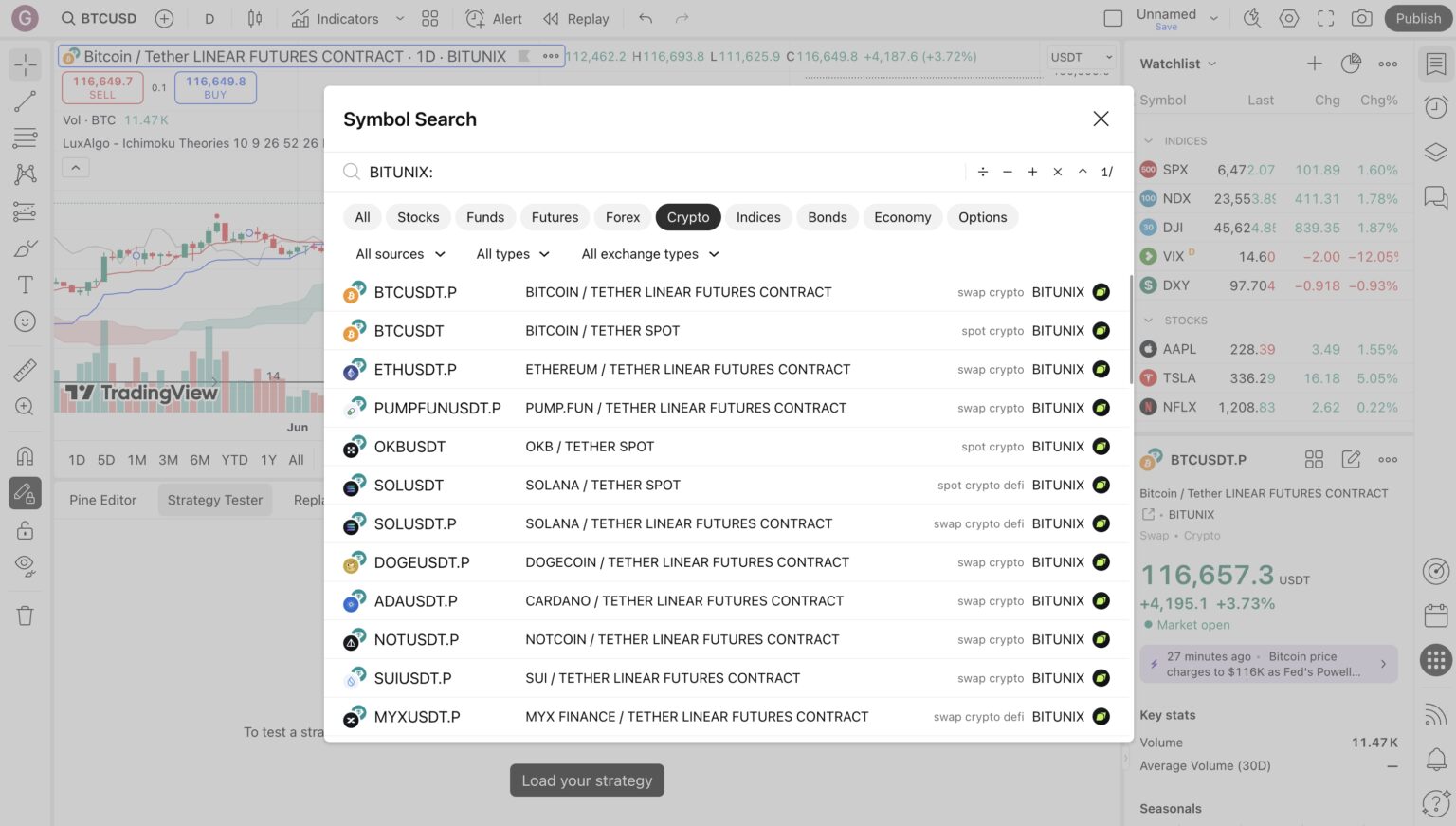Toggle visibility of all drawings
The width and height of the screenshot is (1456, 826).
click(x=26, y=566)
